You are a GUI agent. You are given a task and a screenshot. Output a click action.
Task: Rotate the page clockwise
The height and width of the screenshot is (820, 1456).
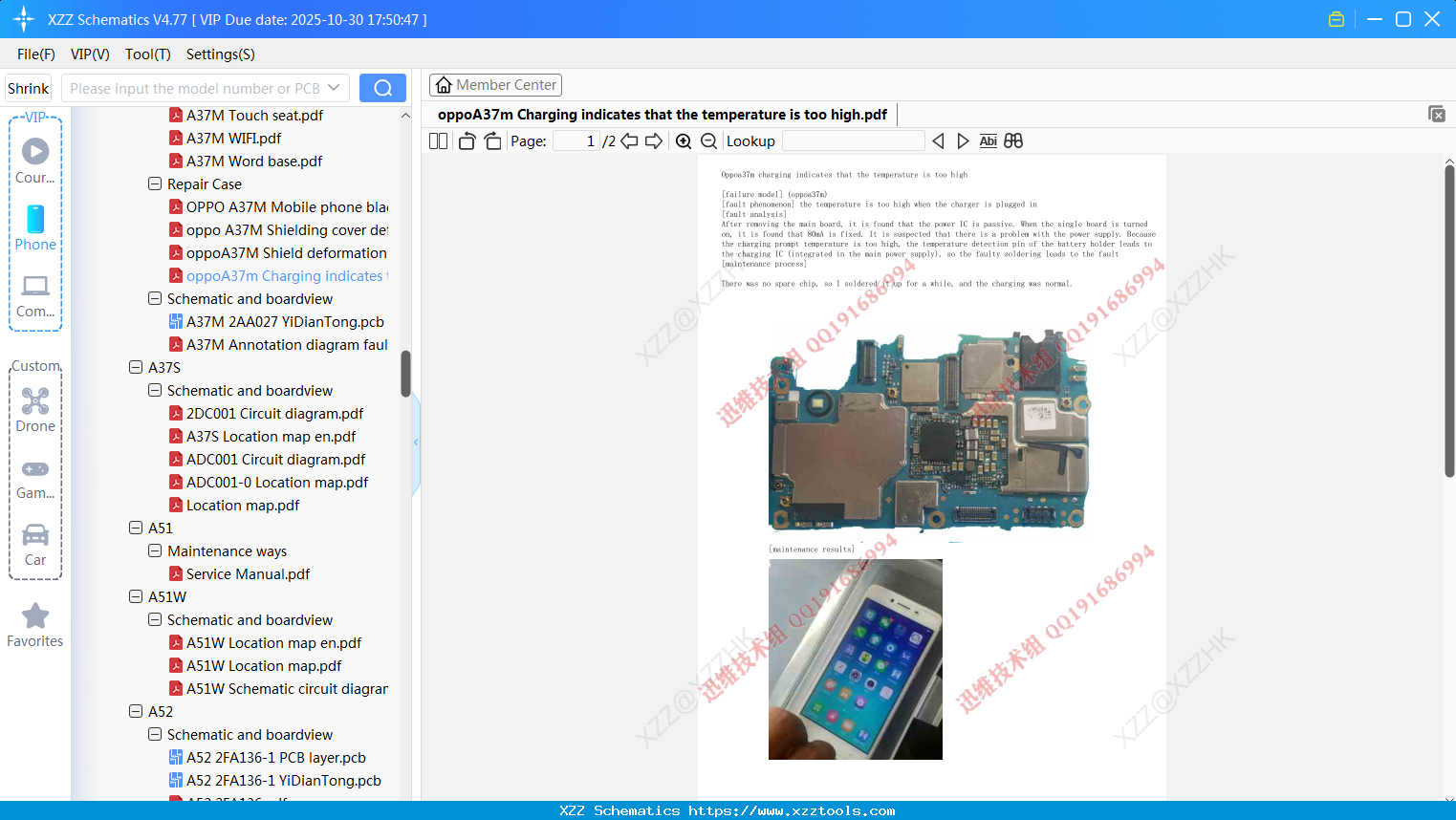click(x=492, y=141)
